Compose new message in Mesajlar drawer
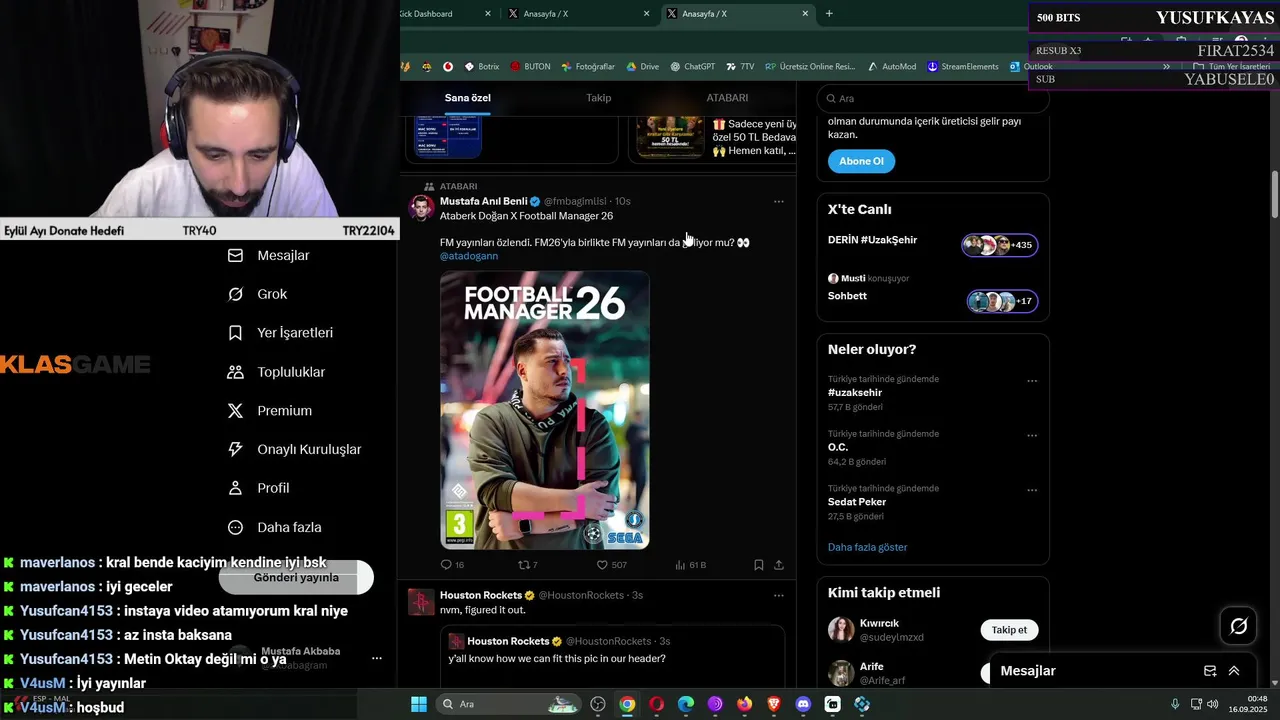 pyautogui.click(x=1210, y=671)
